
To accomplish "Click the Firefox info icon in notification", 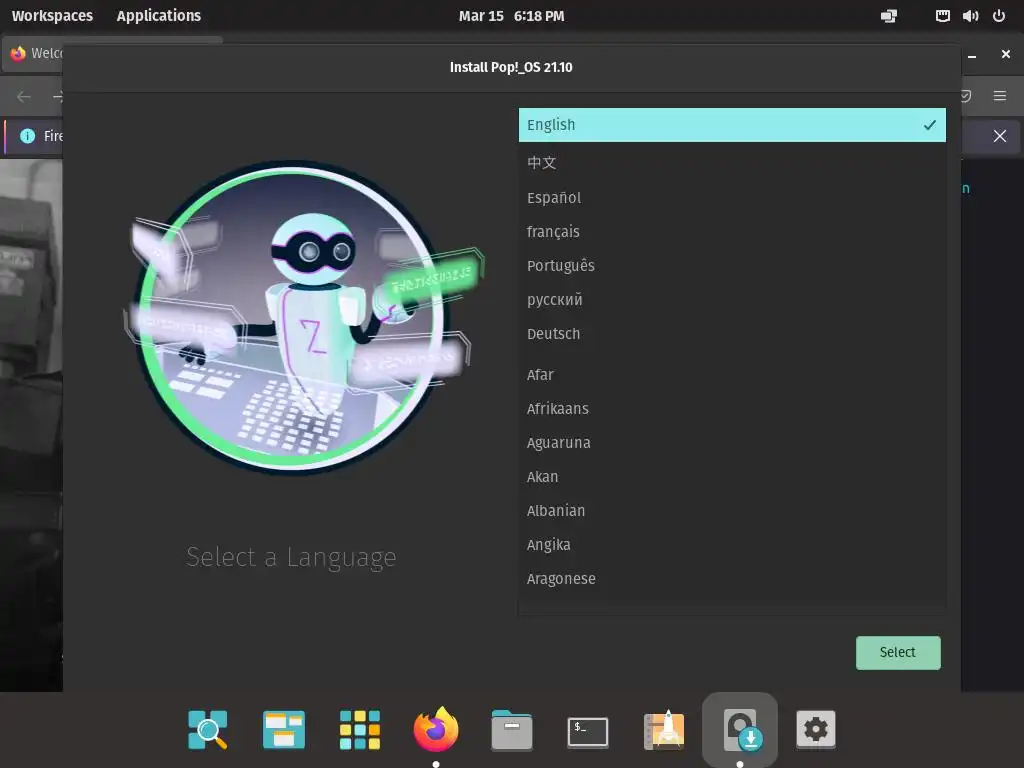I will click(27, 136).
